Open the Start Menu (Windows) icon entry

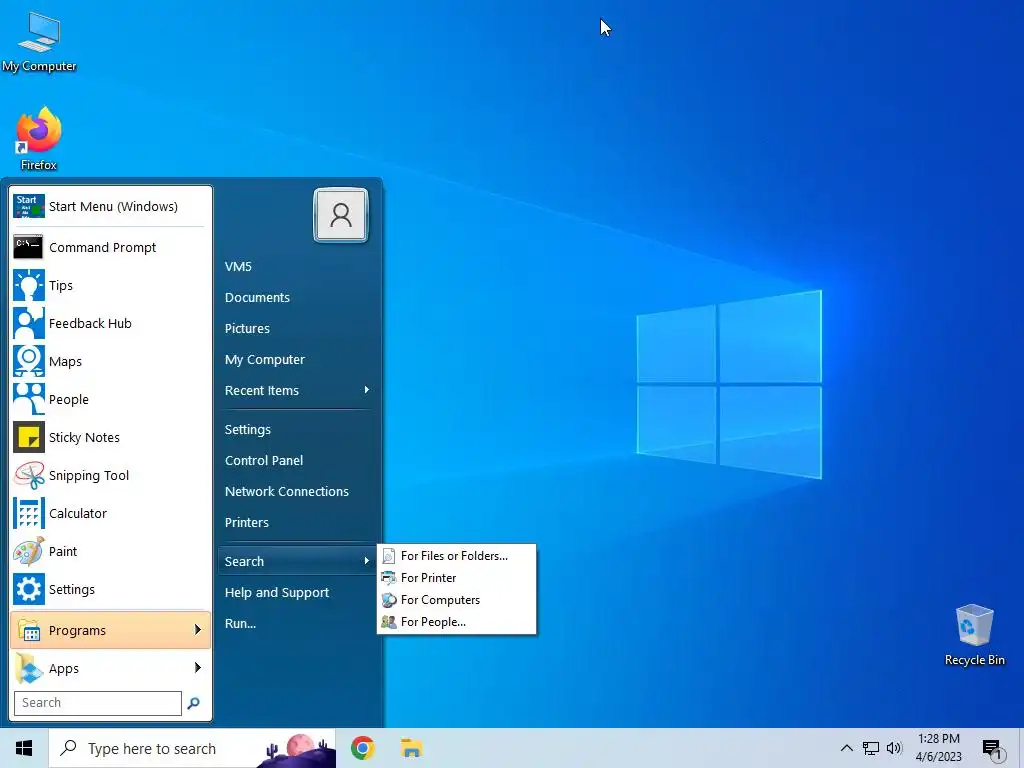click(29, 206)
